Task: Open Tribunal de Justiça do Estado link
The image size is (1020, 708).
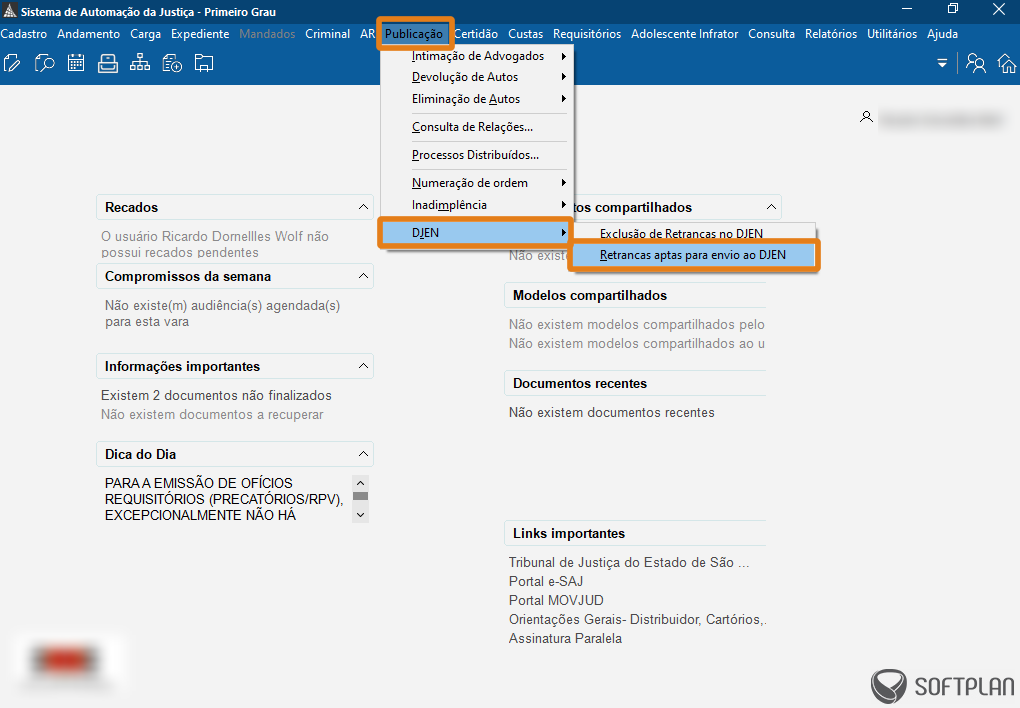Action: [629, 562]
